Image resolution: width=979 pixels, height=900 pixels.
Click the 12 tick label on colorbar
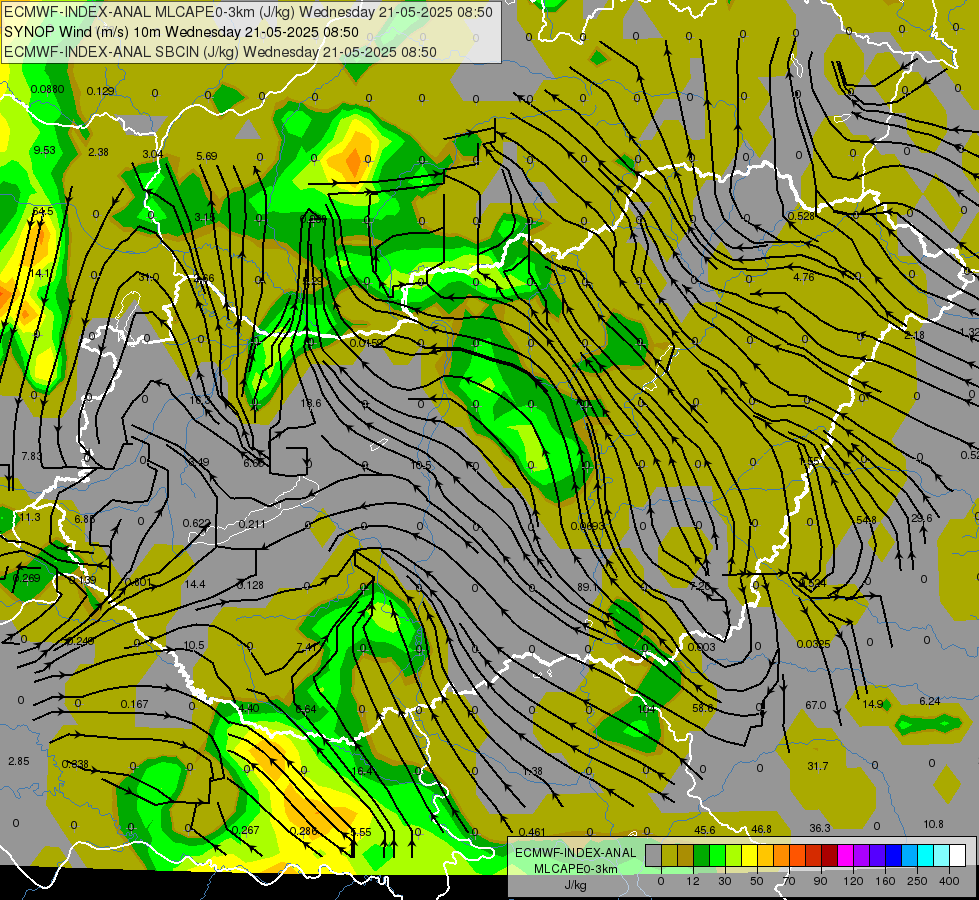tap(693, 881)
